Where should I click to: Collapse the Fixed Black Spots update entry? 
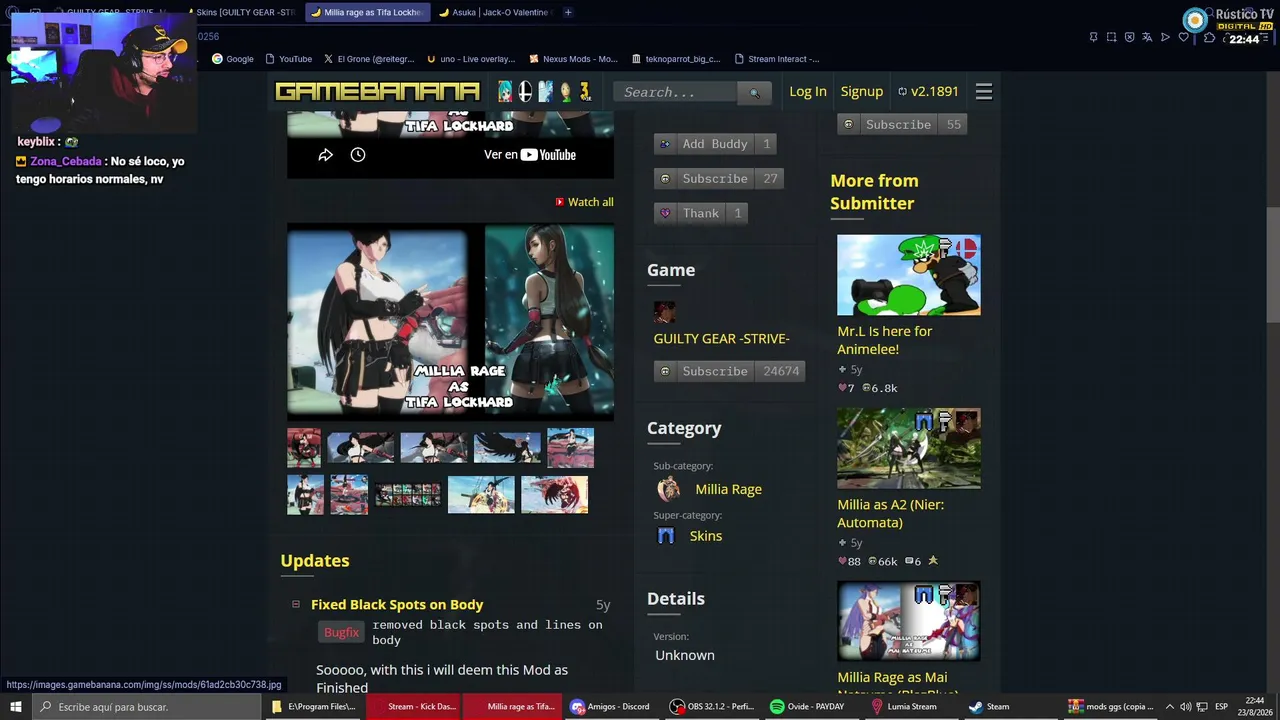point(295,604)
